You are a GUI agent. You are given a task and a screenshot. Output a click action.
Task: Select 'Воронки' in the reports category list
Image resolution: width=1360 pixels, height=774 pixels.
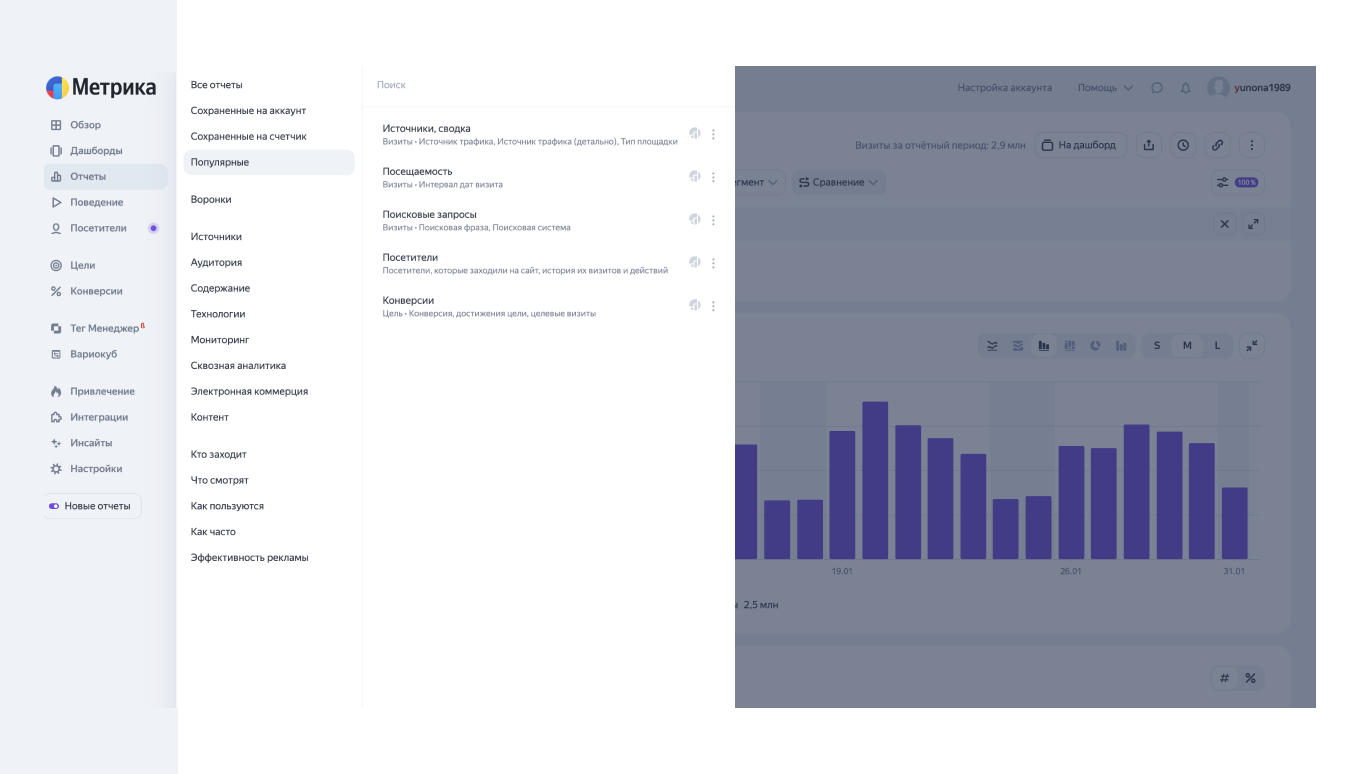point(211,200)
